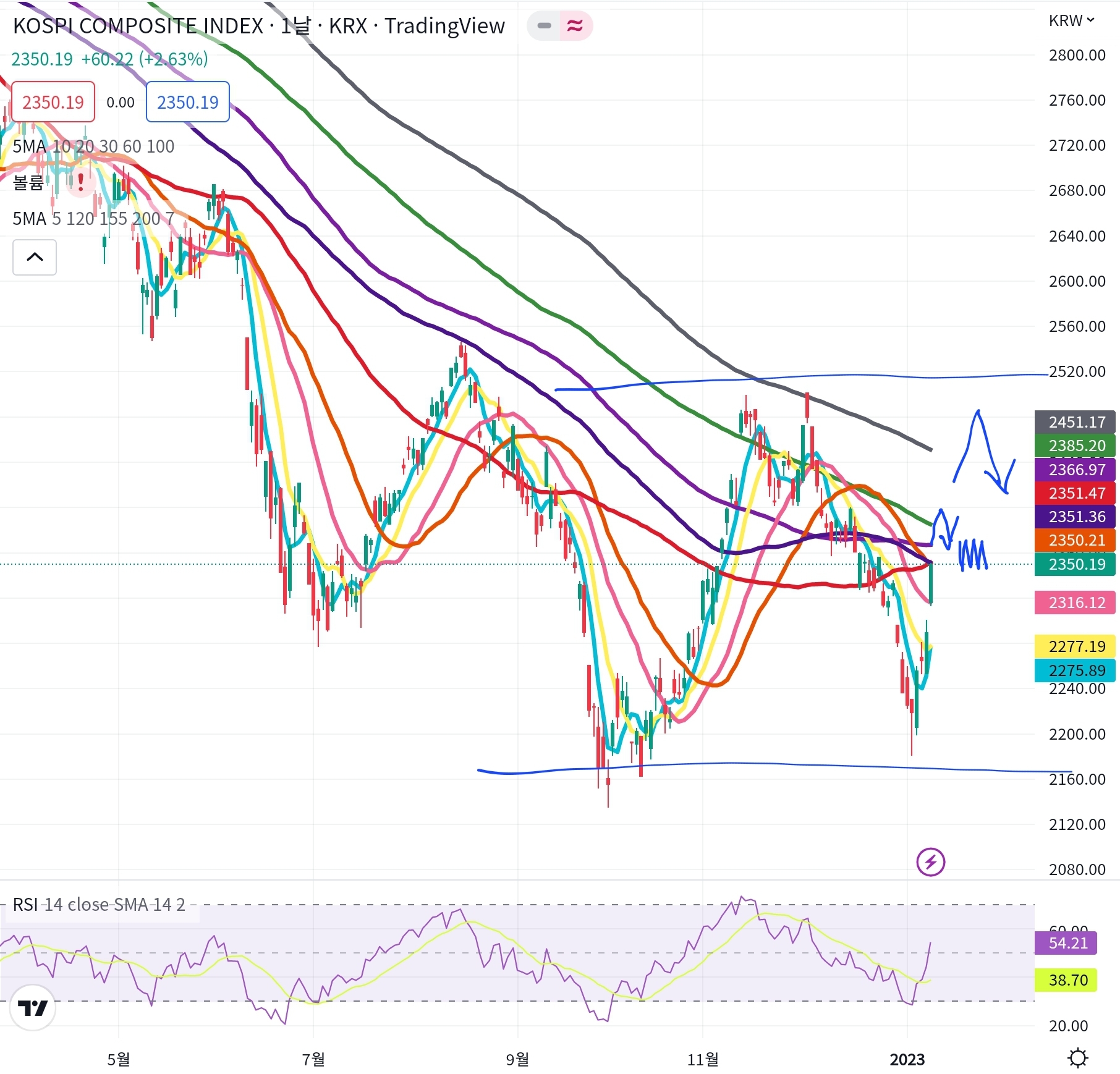This screenshot has width=1120, height=1074.
Task: Open chart settings gear icon
Action: [x=1078, y=1058]
